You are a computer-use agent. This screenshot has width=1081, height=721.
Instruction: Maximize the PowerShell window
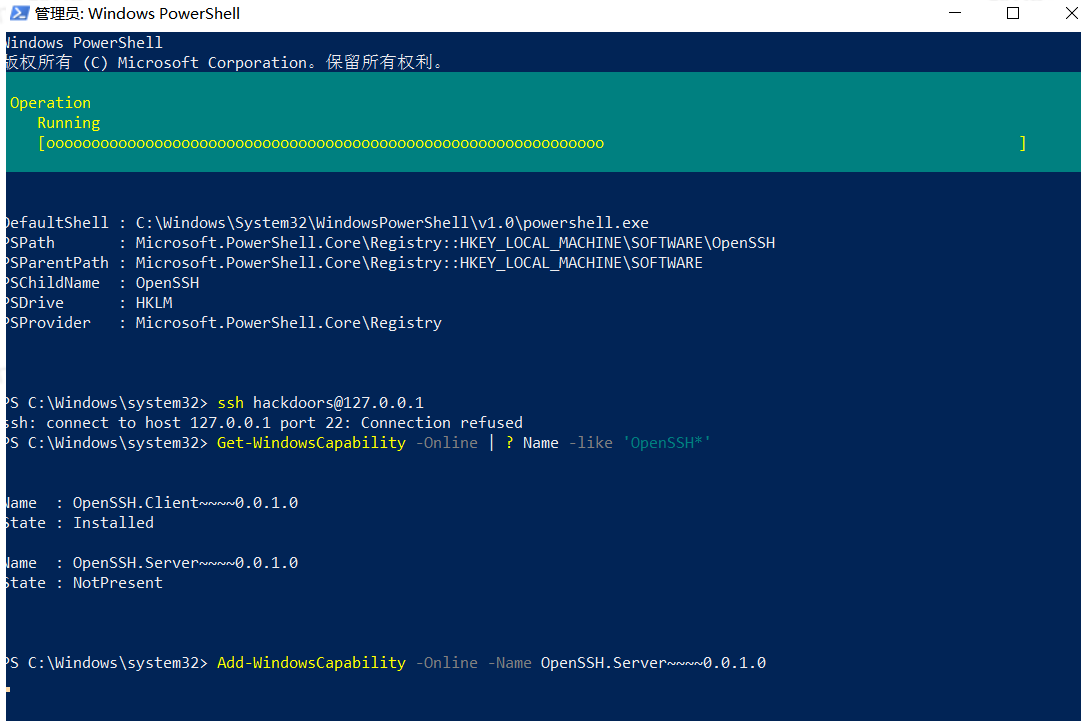click(1013, 13)
